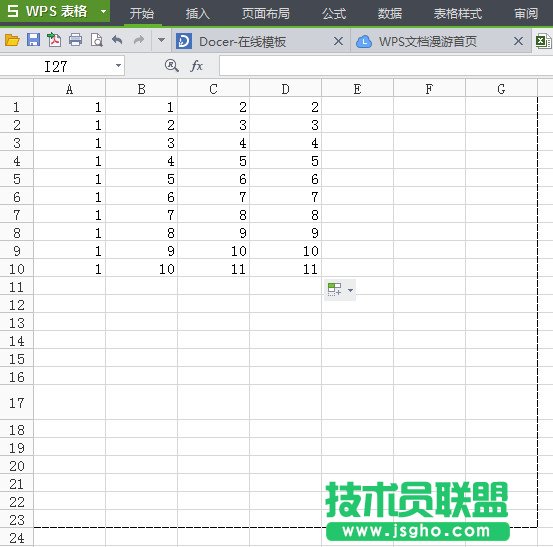Select row 5 header
The image size is (553, 547).
click(x=17, y=179)
